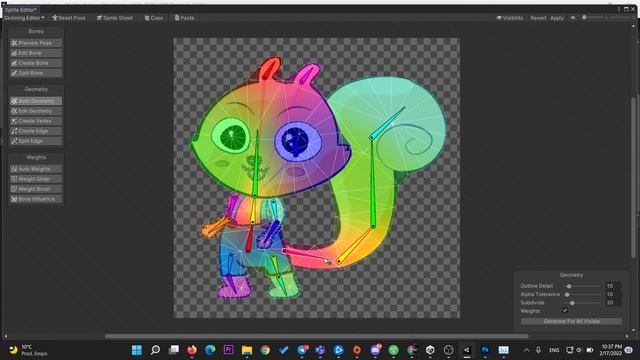This screenshot has width=640, height=360.
Task: Toggle the Sprite Sheet view
Action: 115,18
